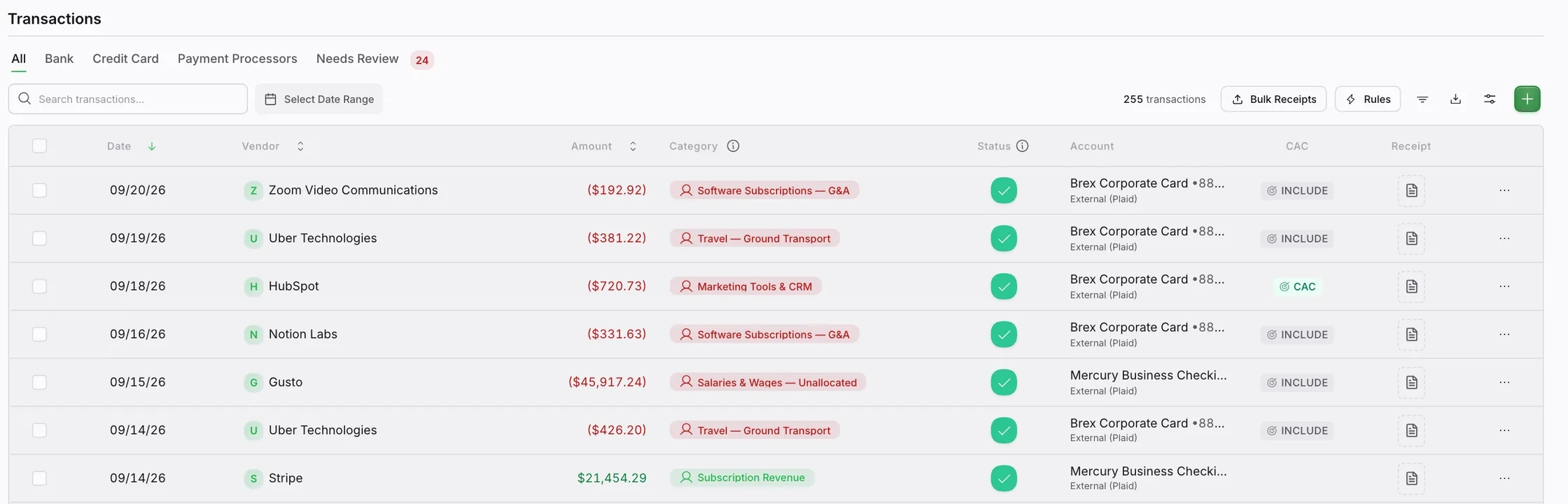Open receipt icon for 09/19/26 Uber row
Image resolution: width=1568 pixels, height=504 pixels.
(x=1411, y=239)
